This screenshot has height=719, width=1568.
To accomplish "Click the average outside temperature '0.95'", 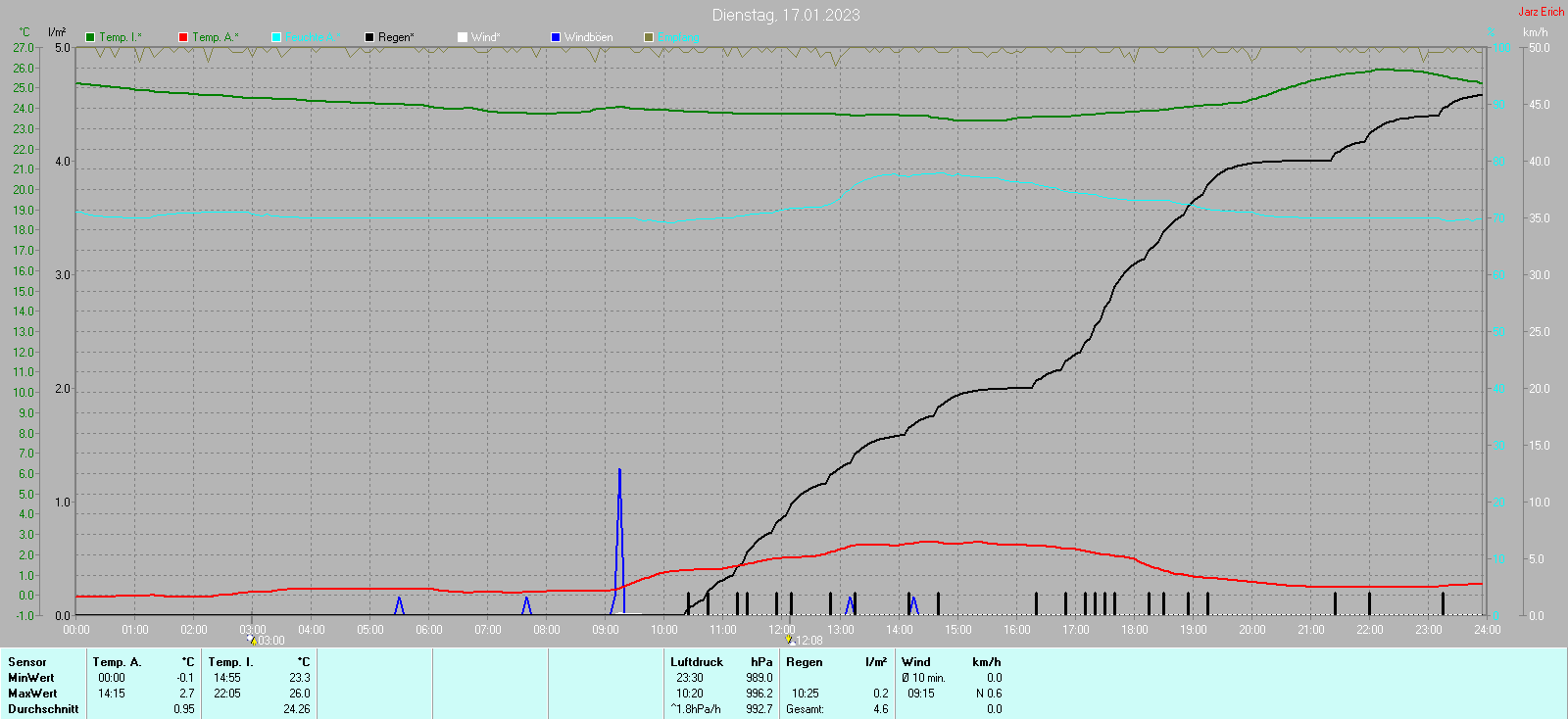I will click(x=184, y=709).
